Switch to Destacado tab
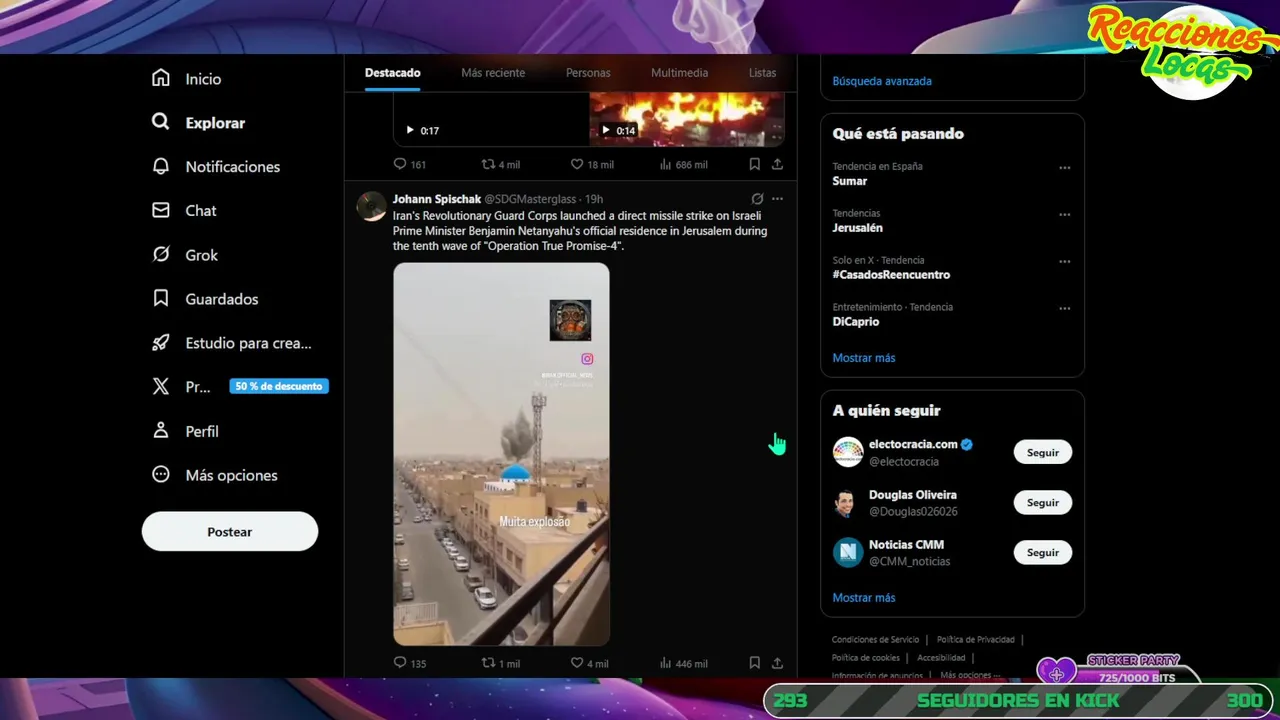1280x720 pixels. tap(392, 73)
